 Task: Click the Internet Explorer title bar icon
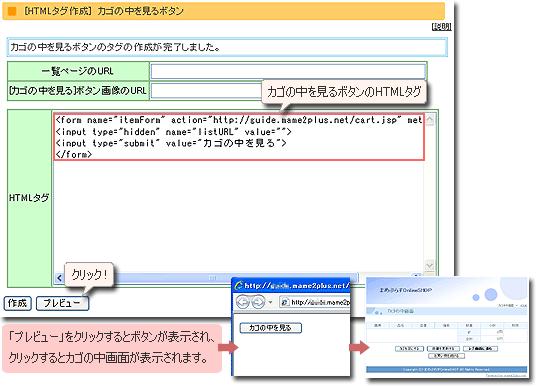click(x=238, y=285)
